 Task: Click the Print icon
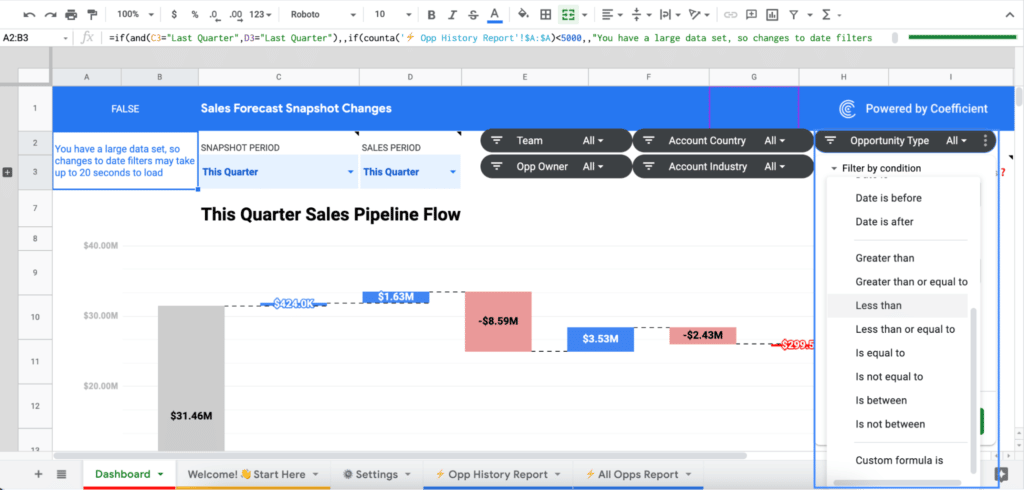[x=71, y=14]
